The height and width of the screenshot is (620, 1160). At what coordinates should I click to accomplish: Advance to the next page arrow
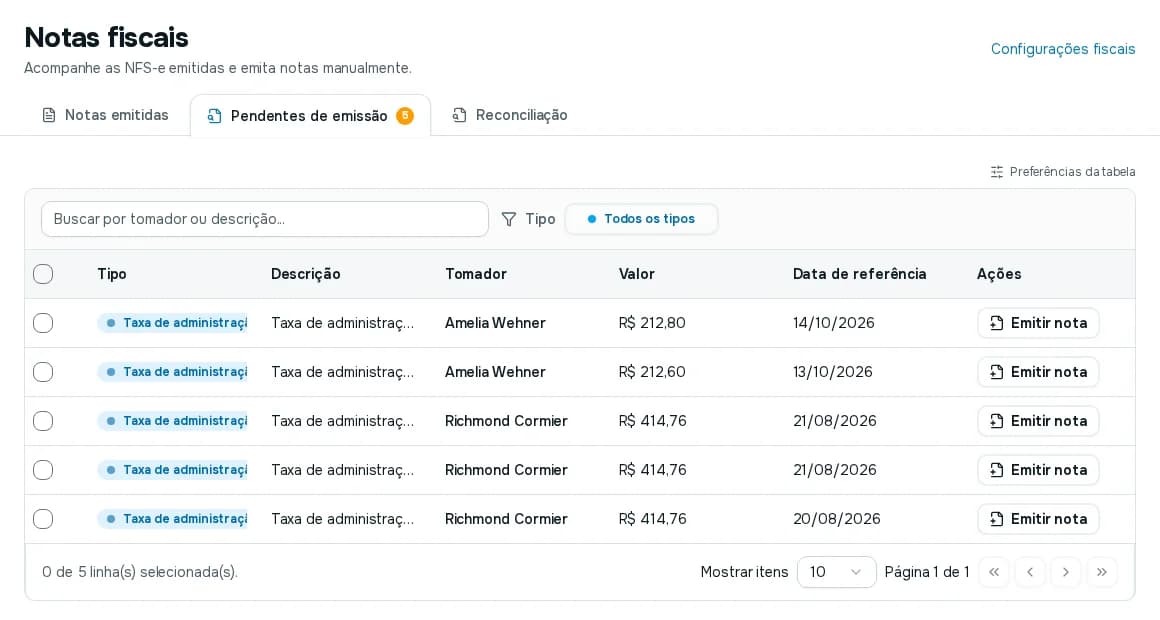tap(1066, 572)
